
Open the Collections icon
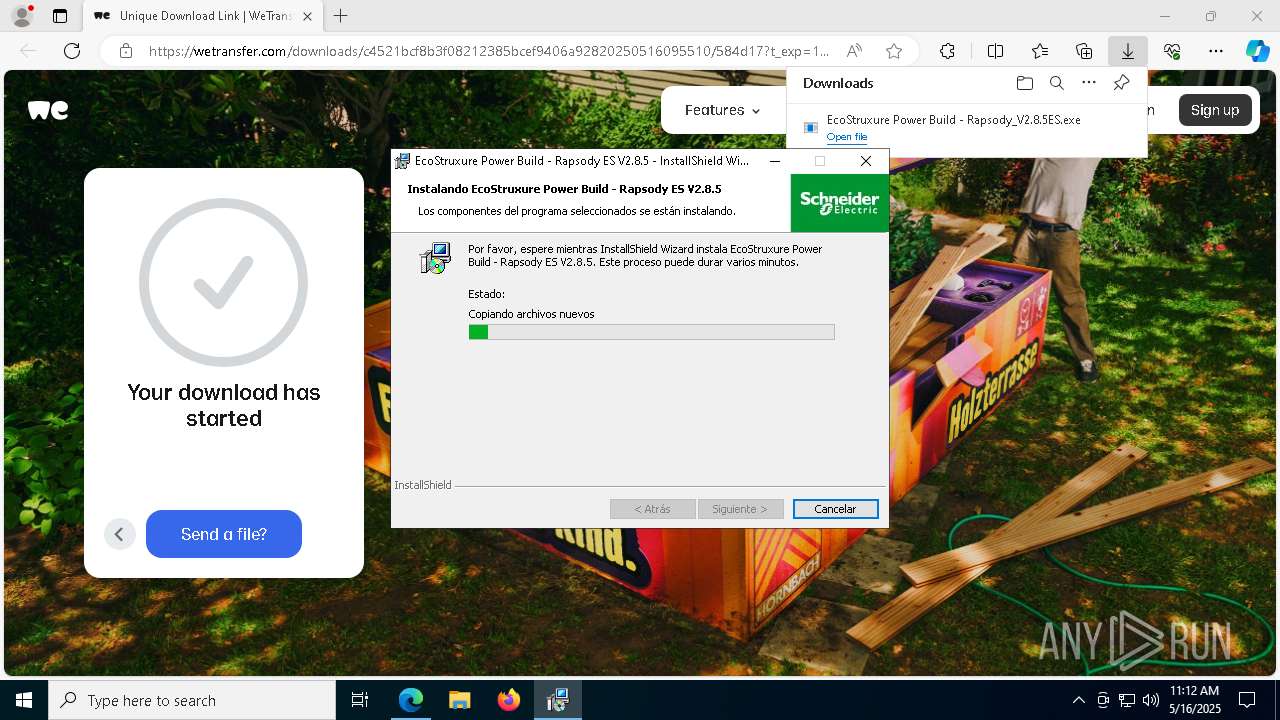coord(1084,51)
